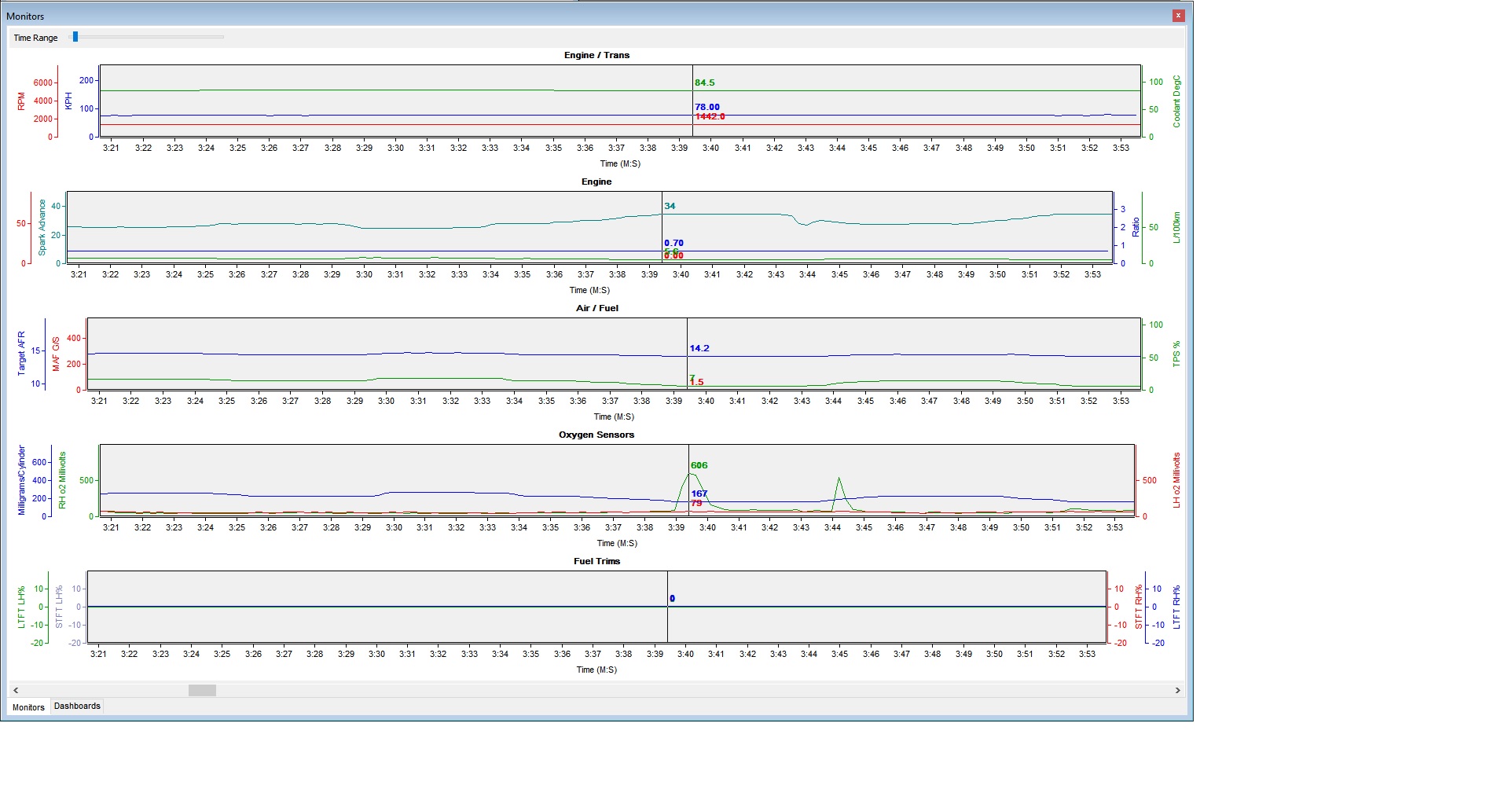Image resolution: width=1512 pixels, height=800 pixels.
Task: Click the L/100km axis label
Action: pyautogui.click(x=1176, y=227)
